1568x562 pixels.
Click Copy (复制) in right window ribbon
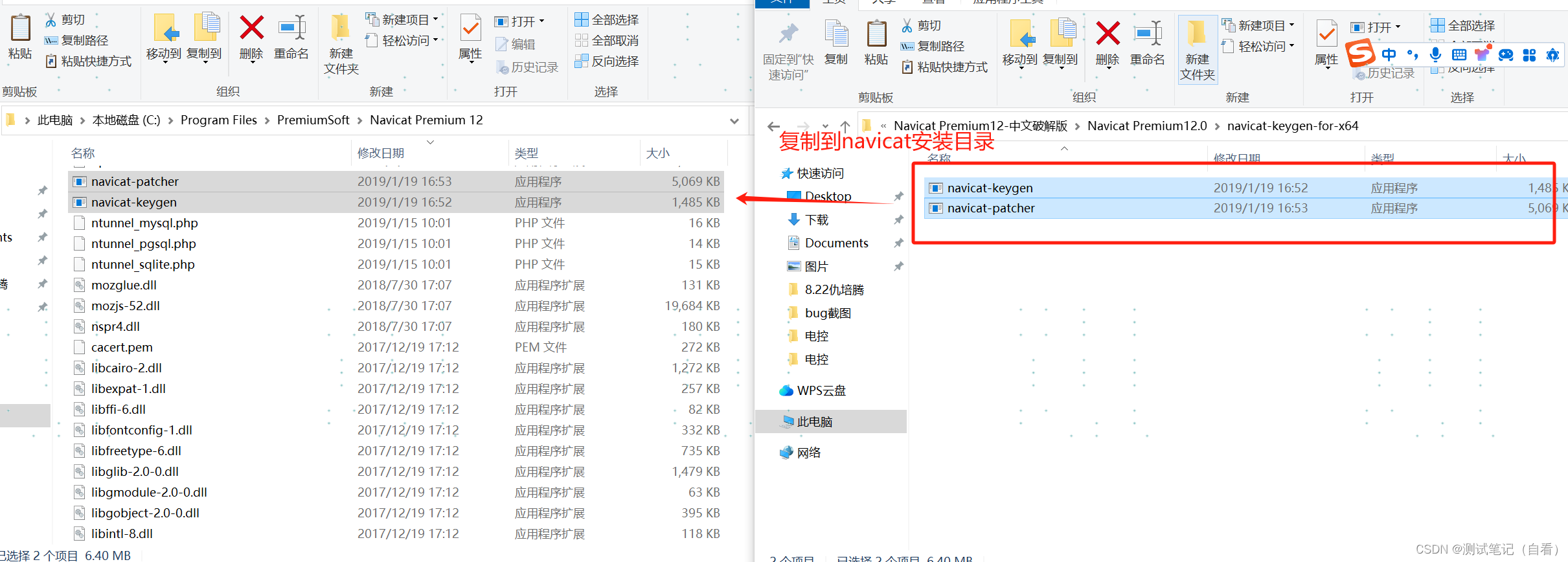[836, 43]
